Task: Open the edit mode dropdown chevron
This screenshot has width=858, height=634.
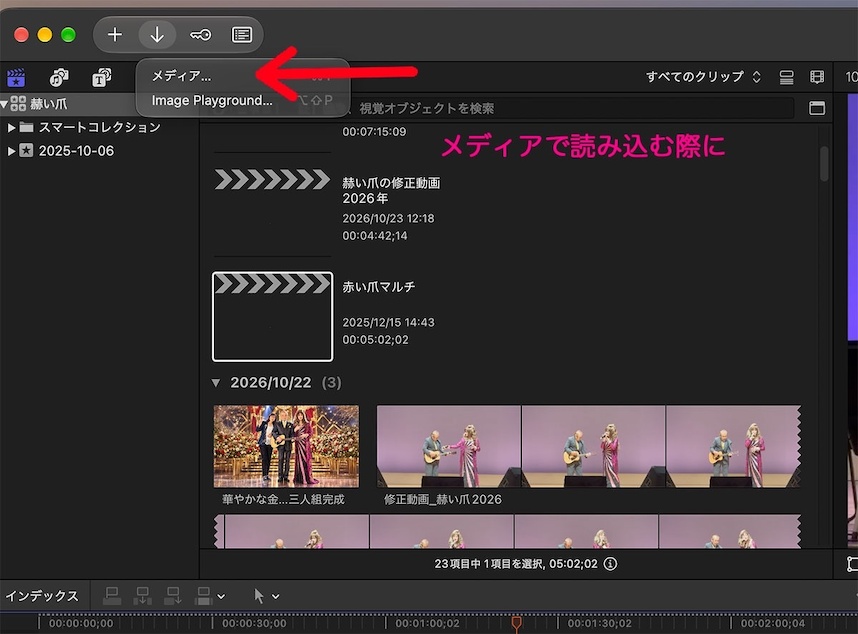Action: (x=221, y=597)
